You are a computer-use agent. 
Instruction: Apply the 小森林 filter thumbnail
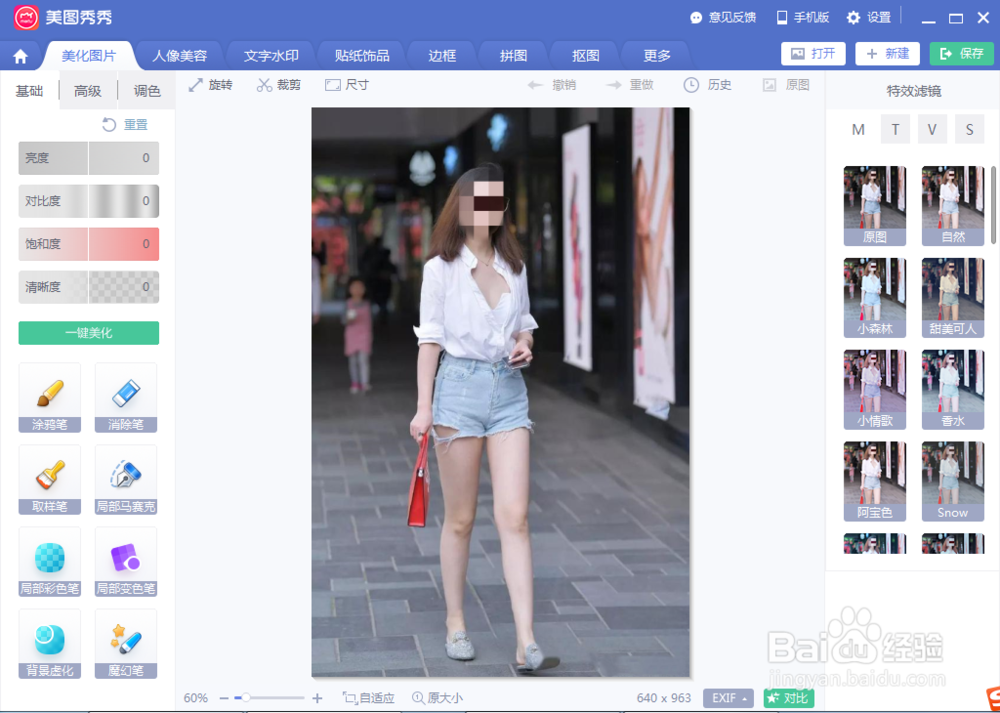pos(874,298)
